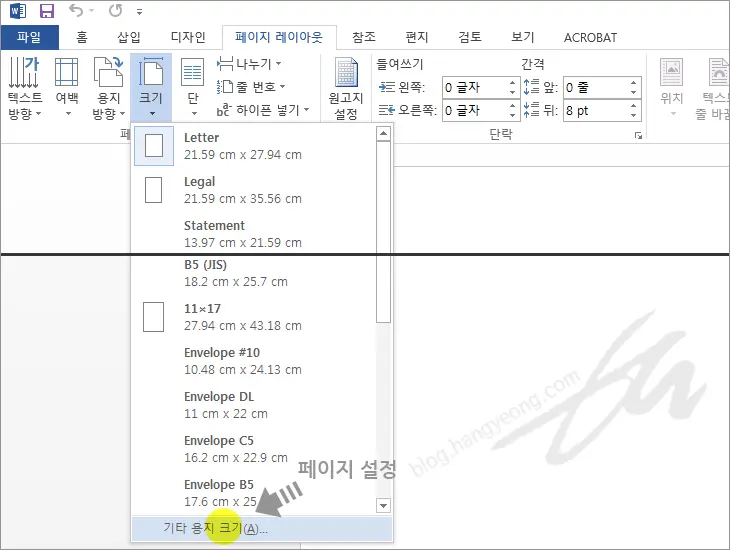
Task: Open the 줄 번호 line numbers dropdown
Action: tap(251, 87)
